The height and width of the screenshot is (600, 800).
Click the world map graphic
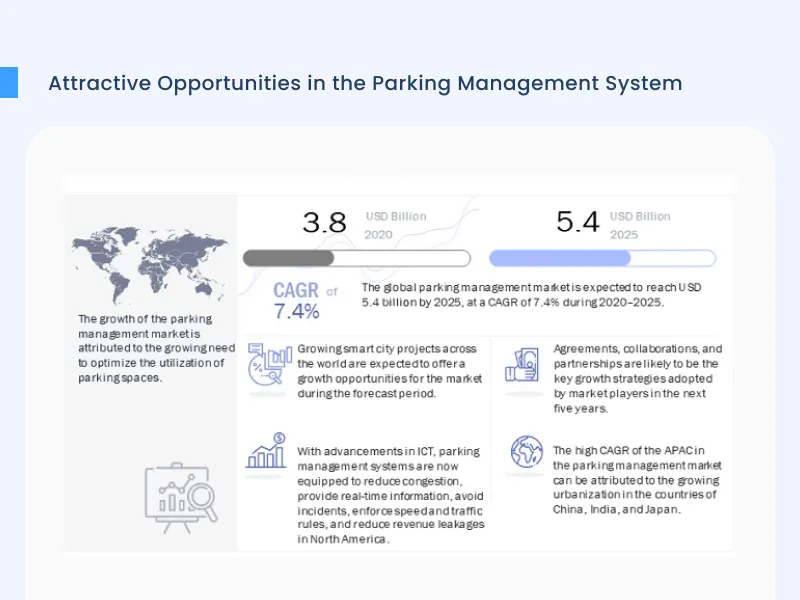pos(150,260)
